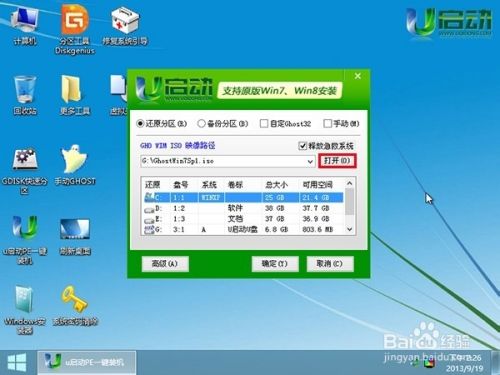500x375 pixels.
Task: Open the 修复系统引导 repair kit icon
Action: tap(125, 26)
